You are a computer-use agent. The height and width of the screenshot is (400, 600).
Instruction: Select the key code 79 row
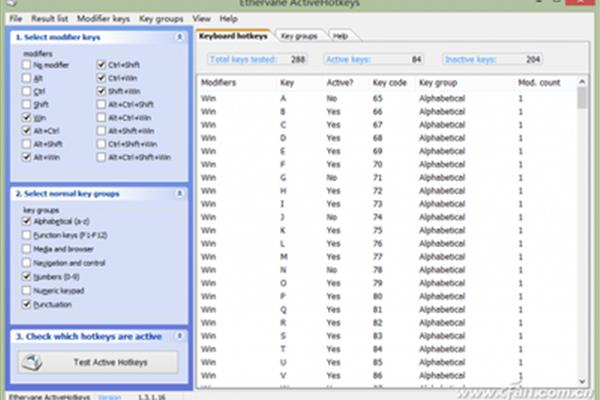(x=386, y=283)
